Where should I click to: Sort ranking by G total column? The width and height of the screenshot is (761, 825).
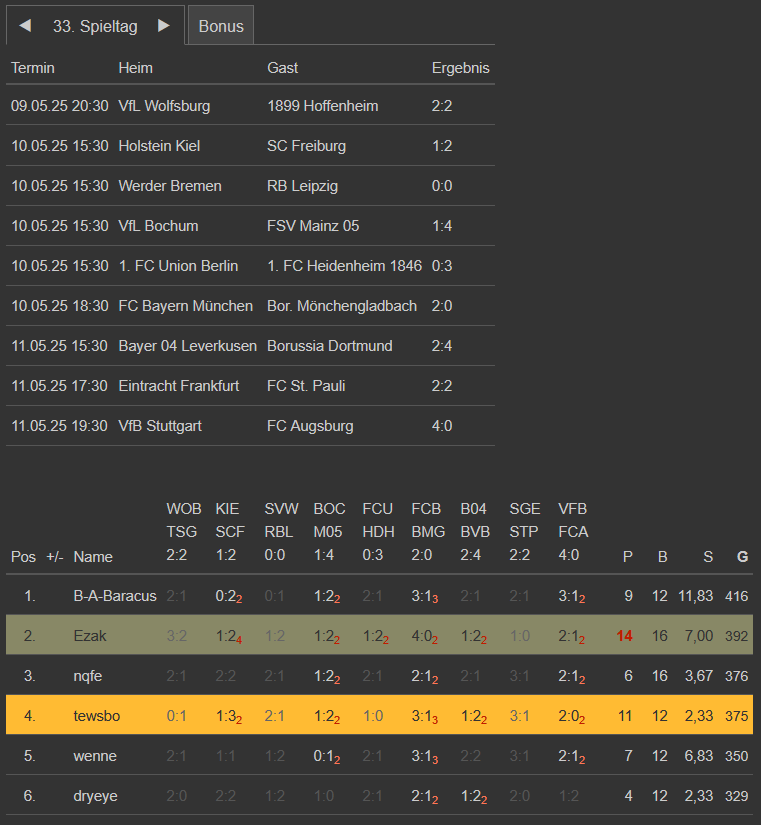tap(742, 557)
